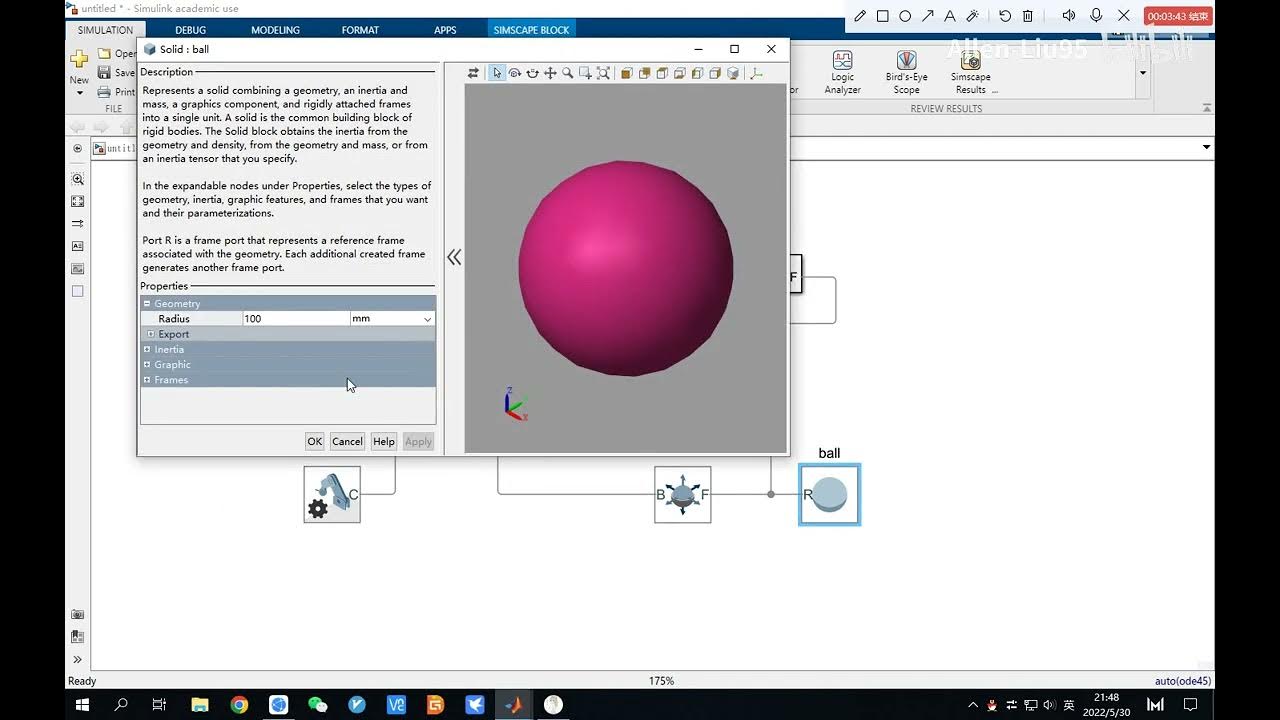Image resolution: width=1280 pixels, height=720 pixels.
Task: Open Windows Start menu
Action: [83, 704]
